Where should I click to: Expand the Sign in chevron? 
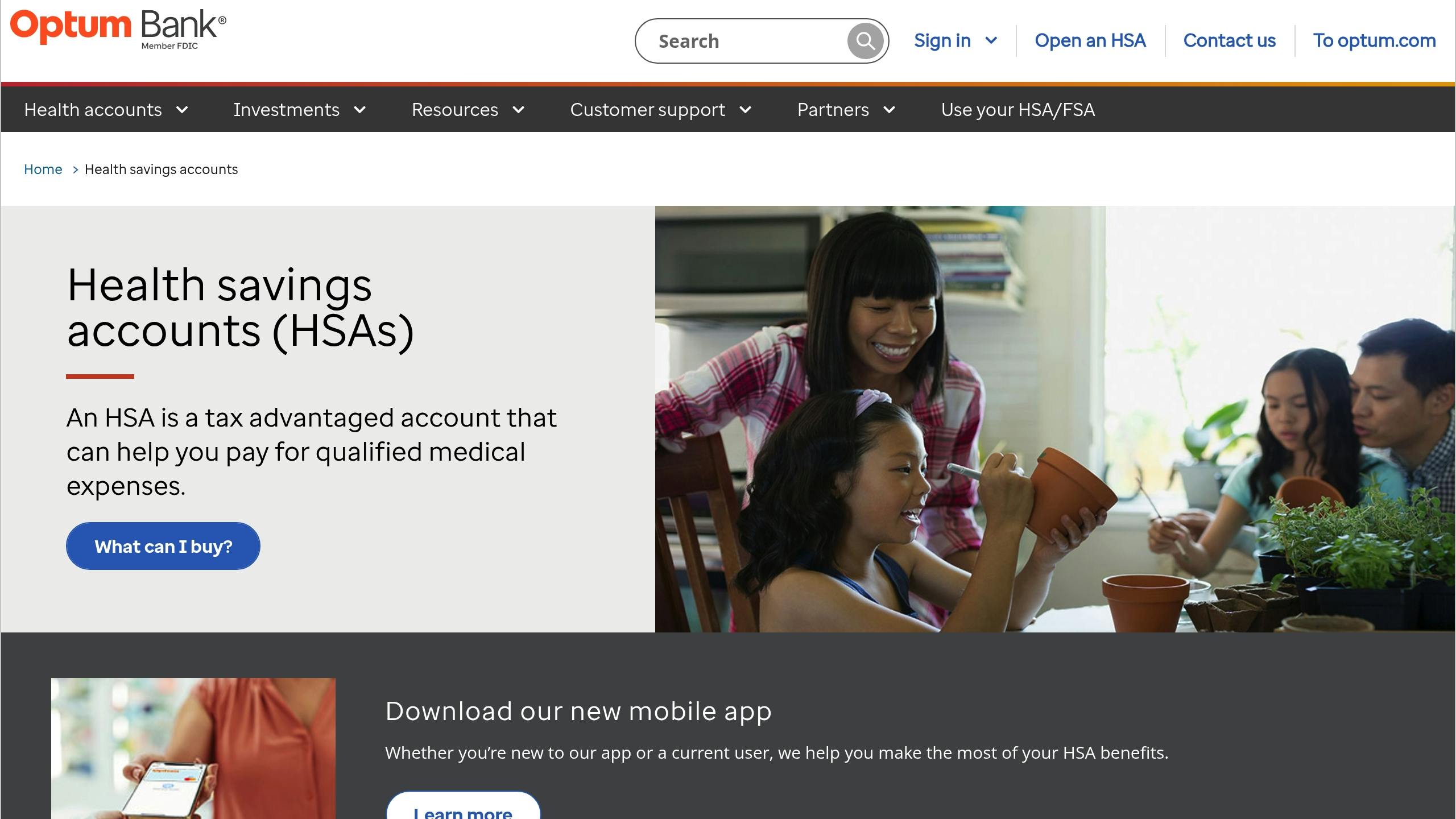tap(991, 41)
